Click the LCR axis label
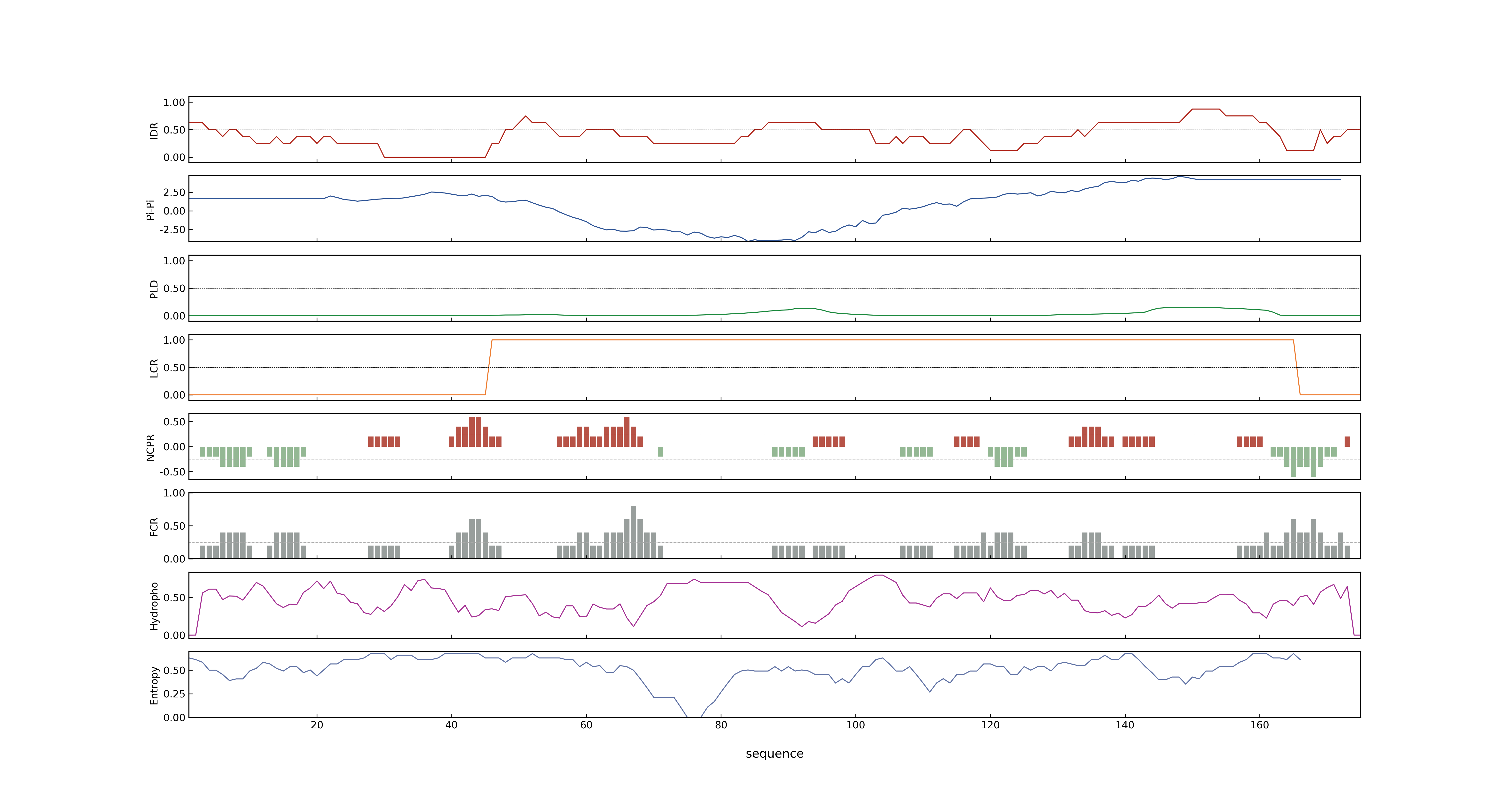This screenshot has width=1512, height=806. point(154,368)
